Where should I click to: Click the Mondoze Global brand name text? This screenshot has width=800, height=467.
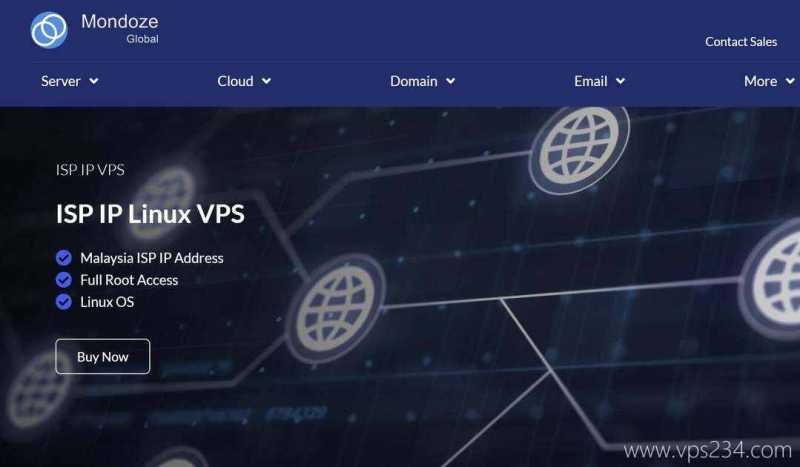pos(120,29)
